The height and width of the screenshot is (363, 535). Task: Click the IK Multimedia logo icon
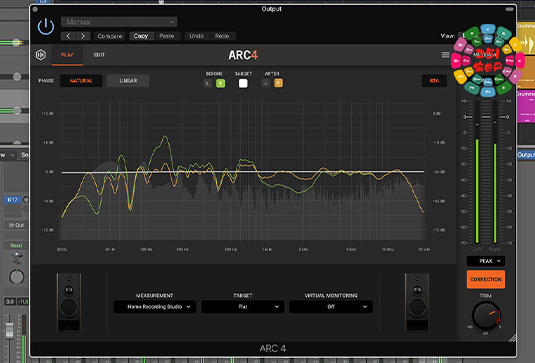point(41,55)
